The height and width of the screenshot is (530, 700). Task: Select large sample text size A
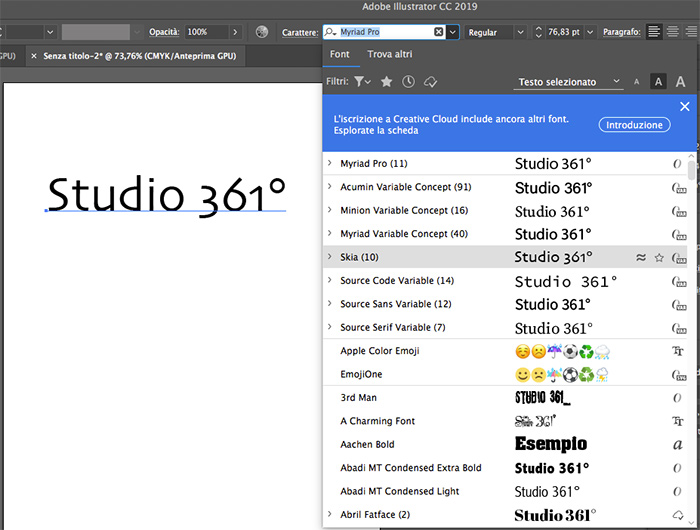click(x=680, y=82)
